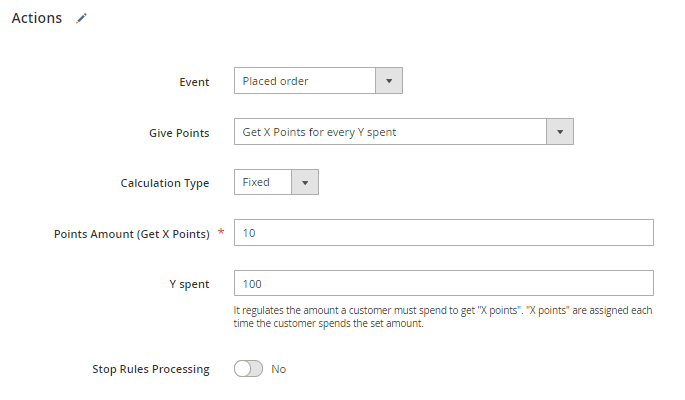Viewport: 685px width, 400px height.
Task: Focus the Points Amount input field
Action: 443,233
